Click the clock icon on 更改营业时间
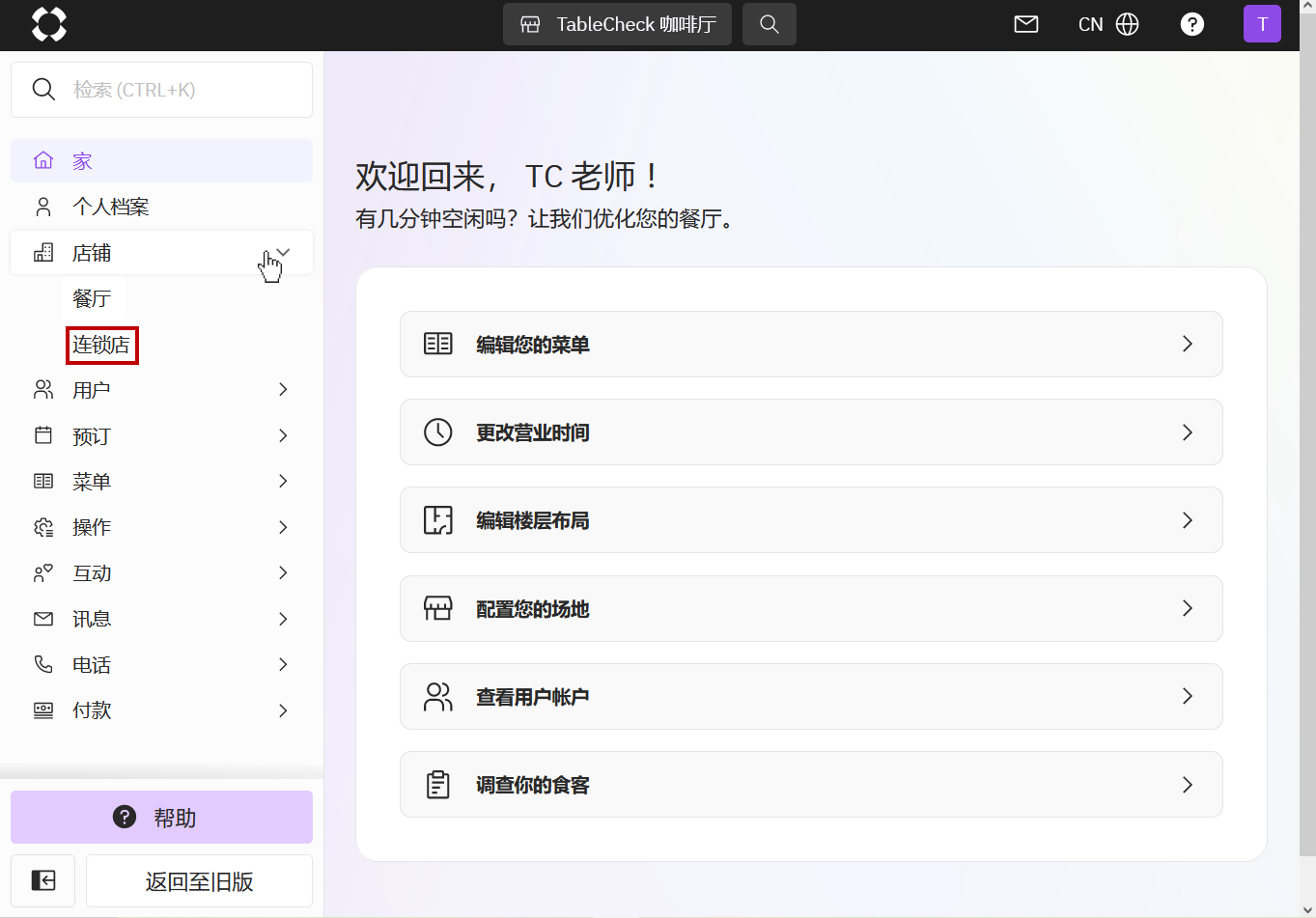1316x918 pixels. click(438, 431)
